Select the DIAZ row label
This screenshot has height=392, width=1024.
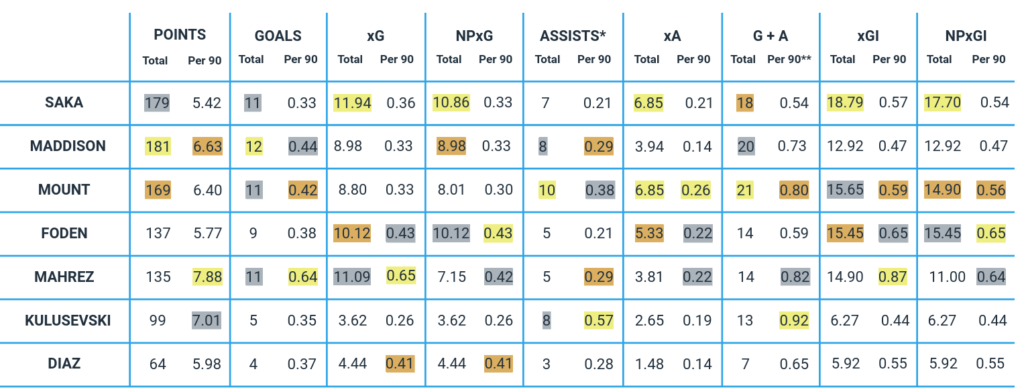tap(64, 365)
